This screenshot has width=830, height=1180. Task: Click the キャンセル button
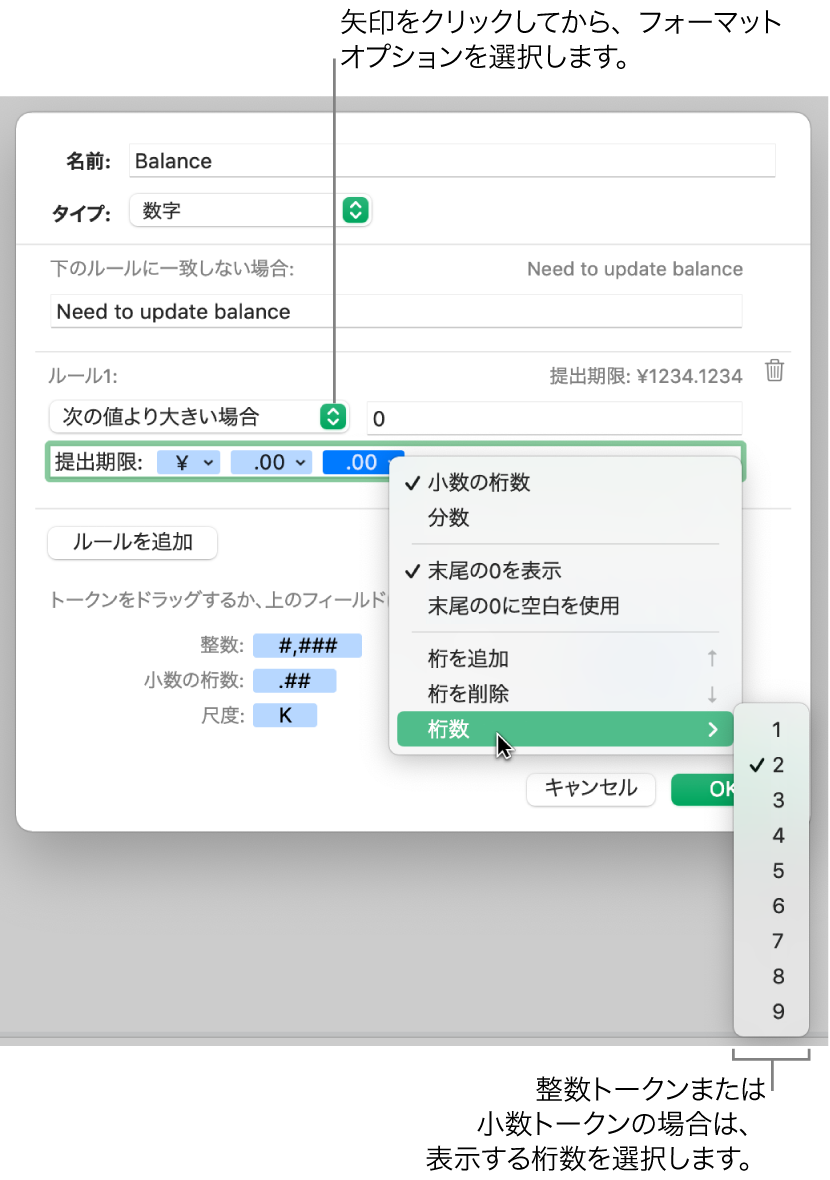tap(591, 789)
